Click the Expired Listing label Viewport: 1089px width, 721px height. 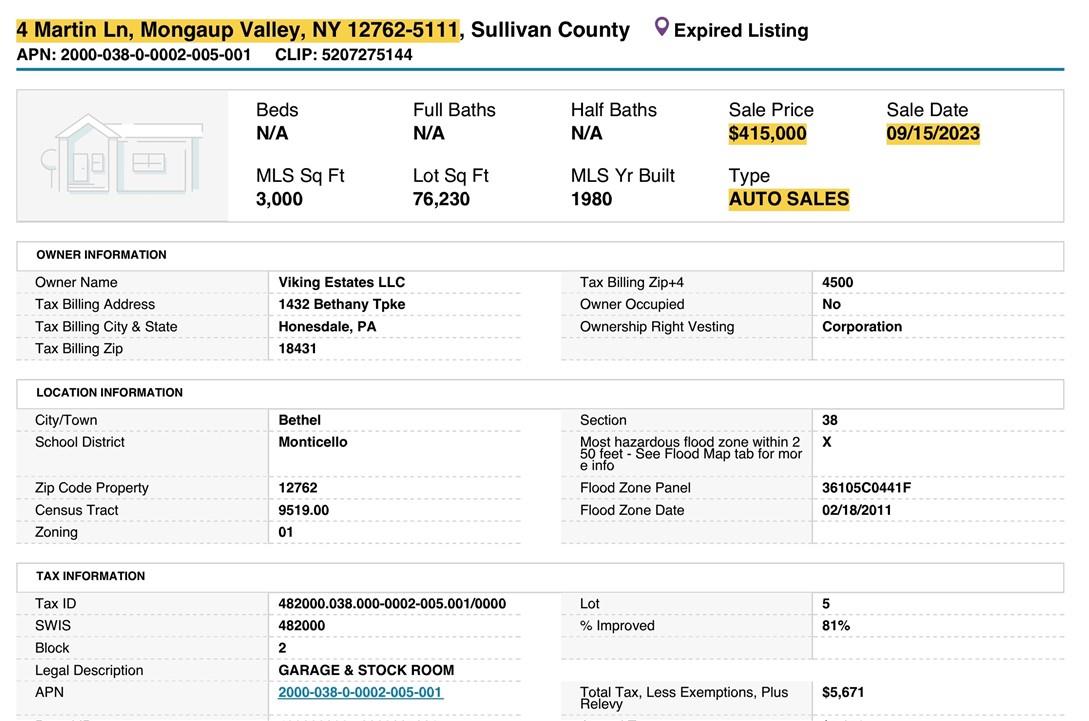pos(741,31)
